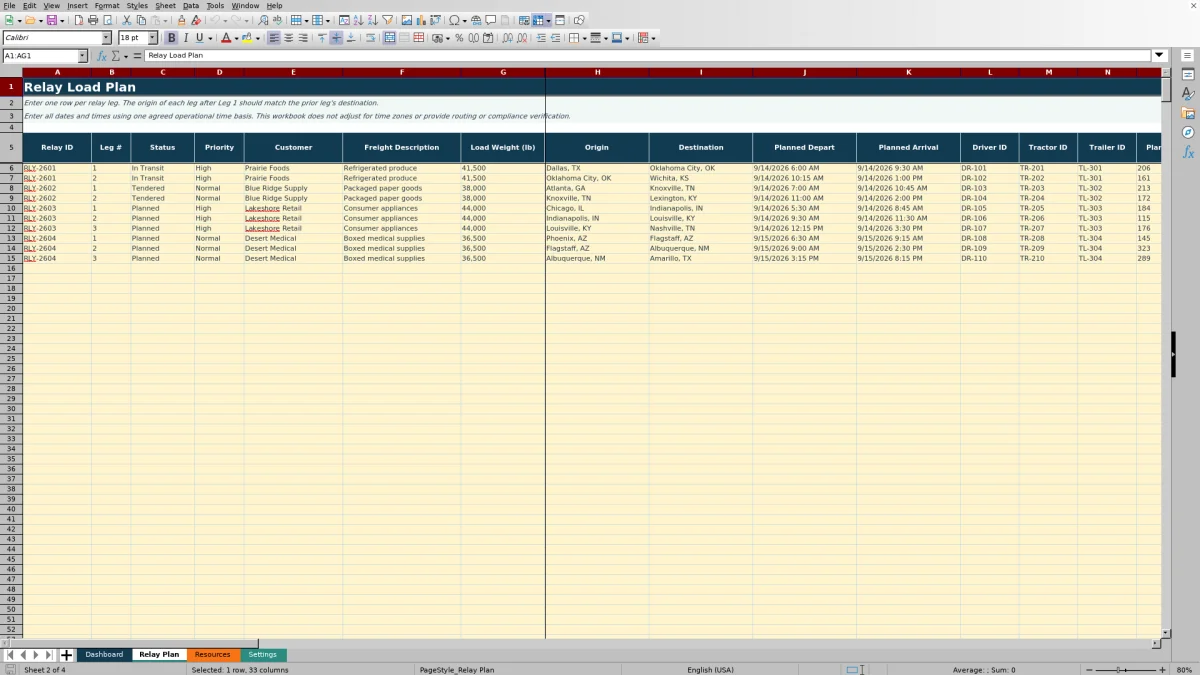Click the Format as Percent icon

(x=459, y=38)
